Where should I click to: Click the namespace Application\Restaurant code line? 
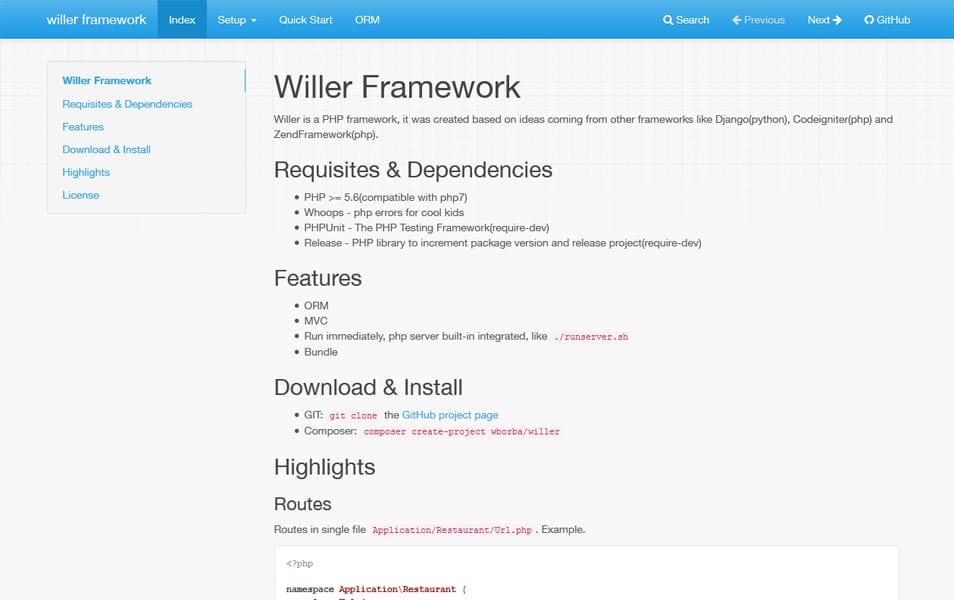[x=376, y=589]
